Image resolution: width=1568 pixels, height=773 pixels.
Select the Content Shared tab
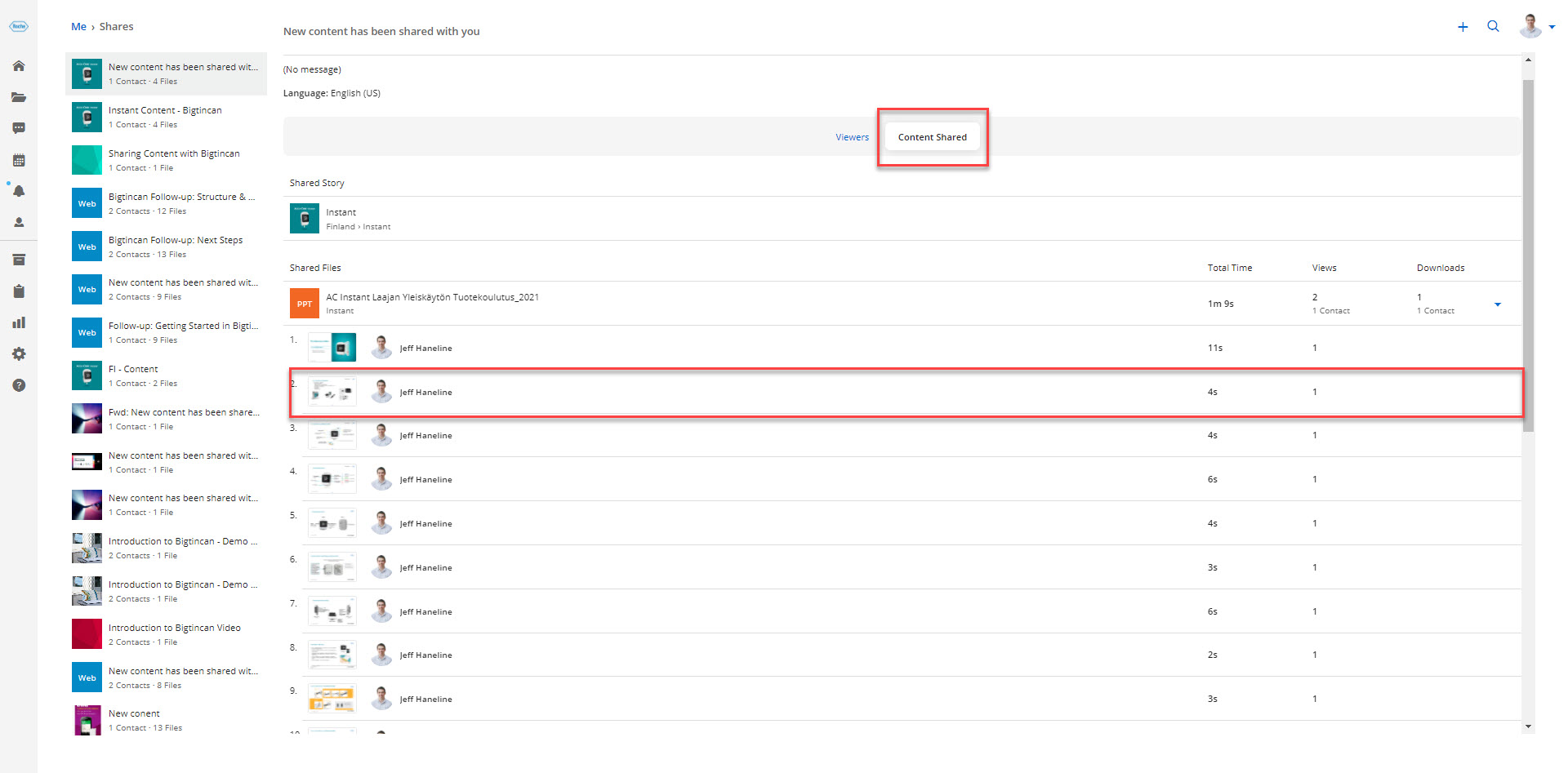932,137
